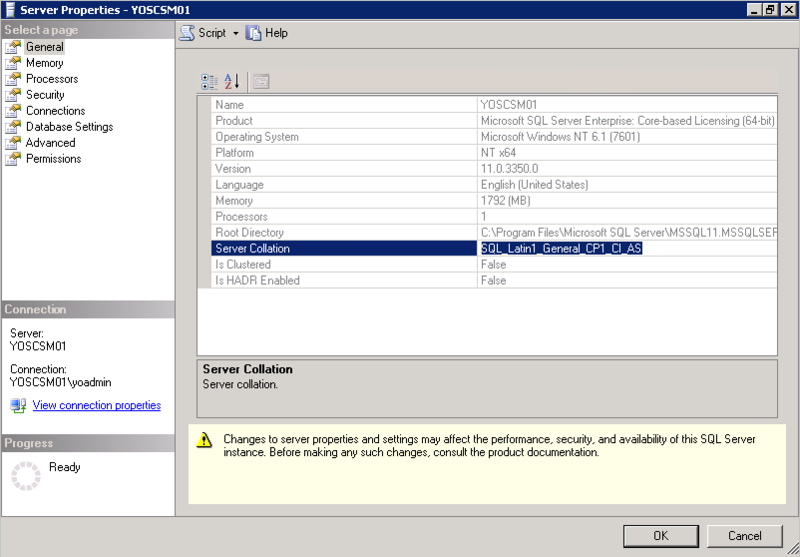This screenshot has width=800, height=557.
Task: Click the Permissions page icon
Action: click(x=13, y=159)
